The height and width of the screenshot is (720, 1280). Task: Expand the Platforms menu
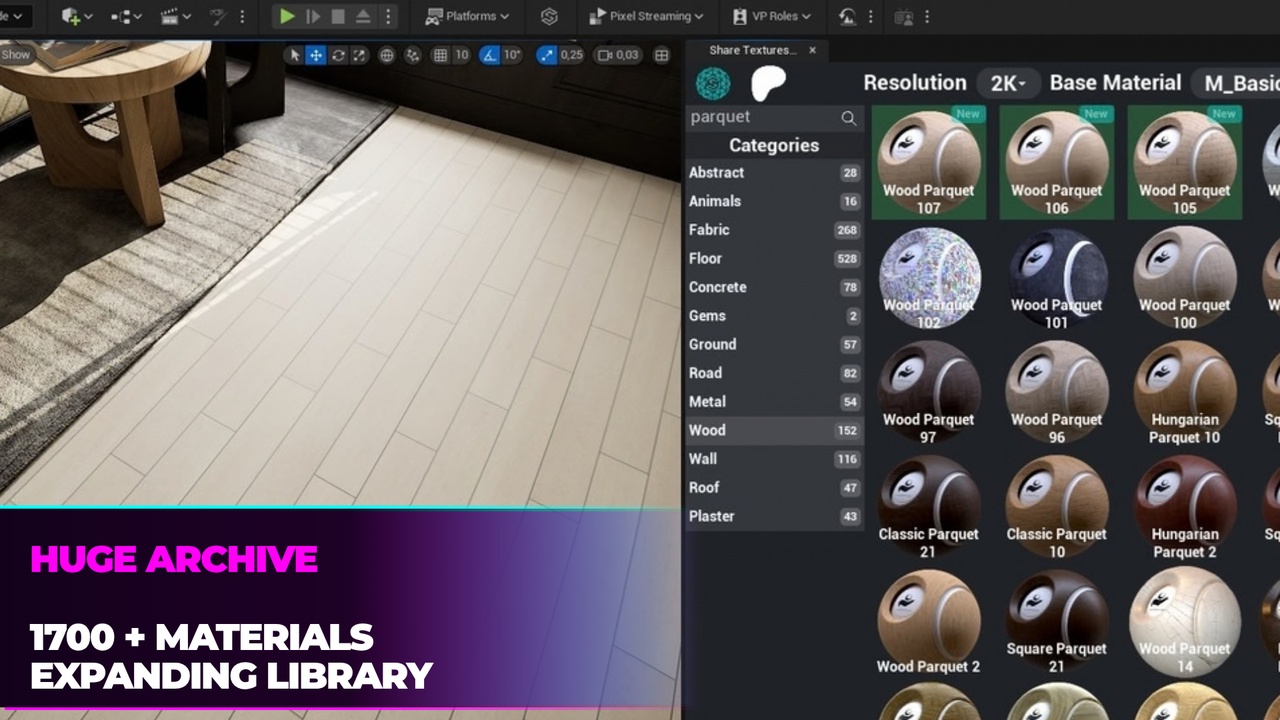click(x=467, y=16)
